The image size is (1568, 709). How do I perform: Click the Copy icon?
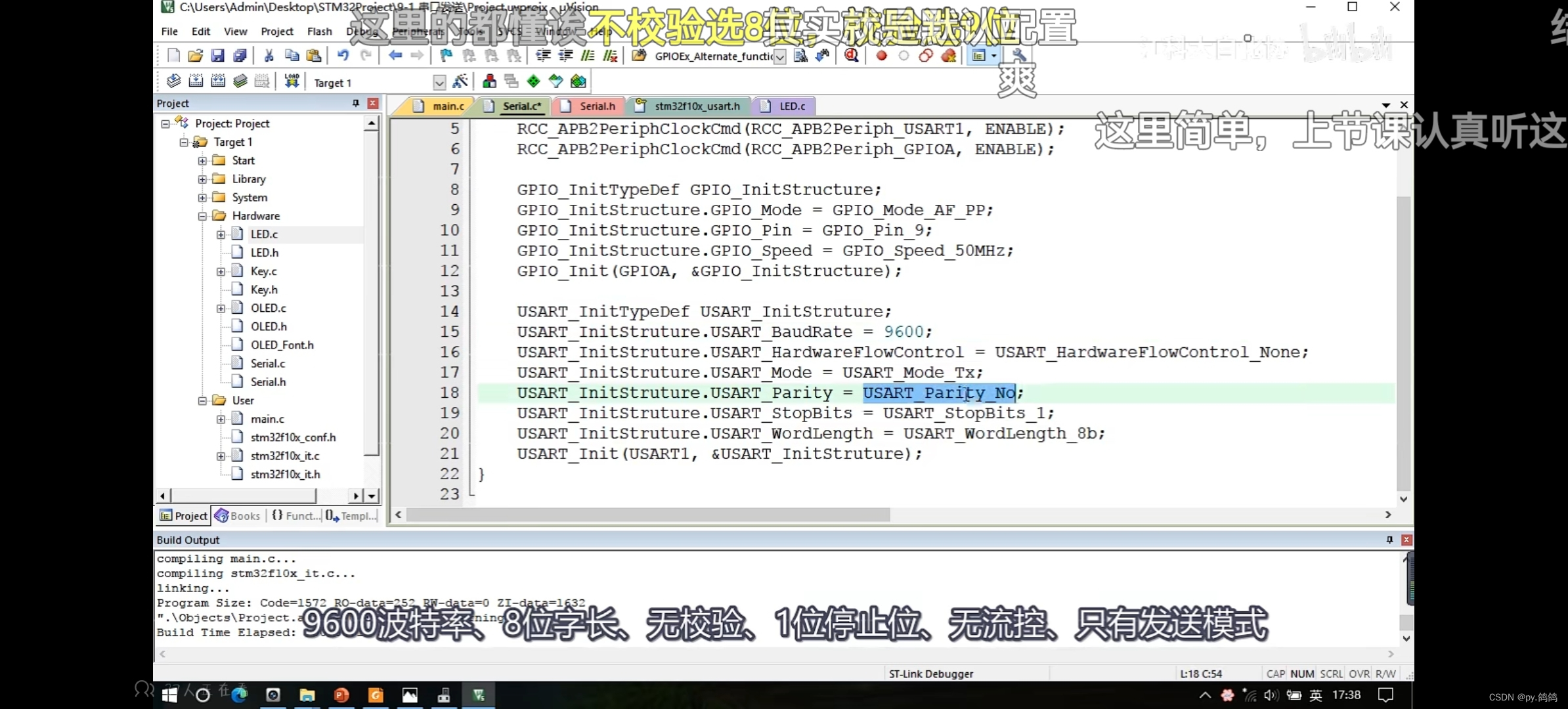(x=292, y=56)
